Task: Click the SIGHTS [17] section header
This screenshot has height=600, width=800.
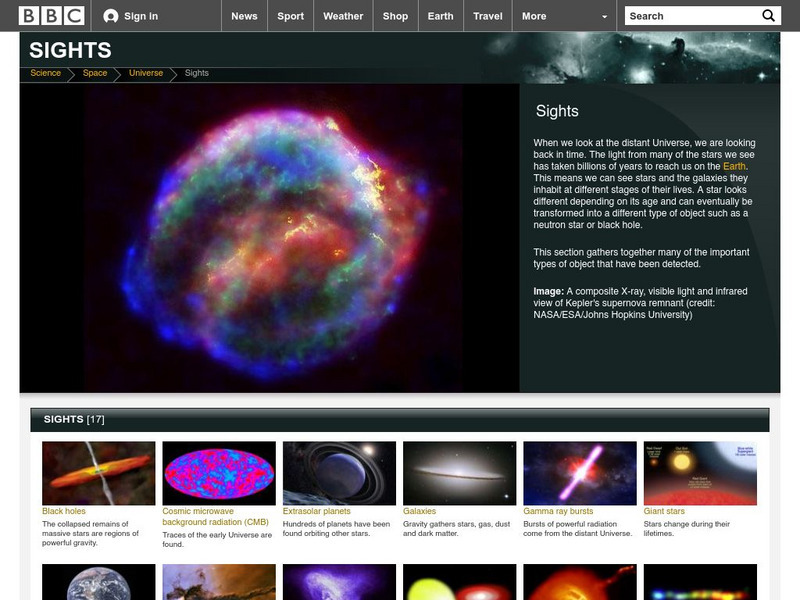Action: click(x=400, y=419)
